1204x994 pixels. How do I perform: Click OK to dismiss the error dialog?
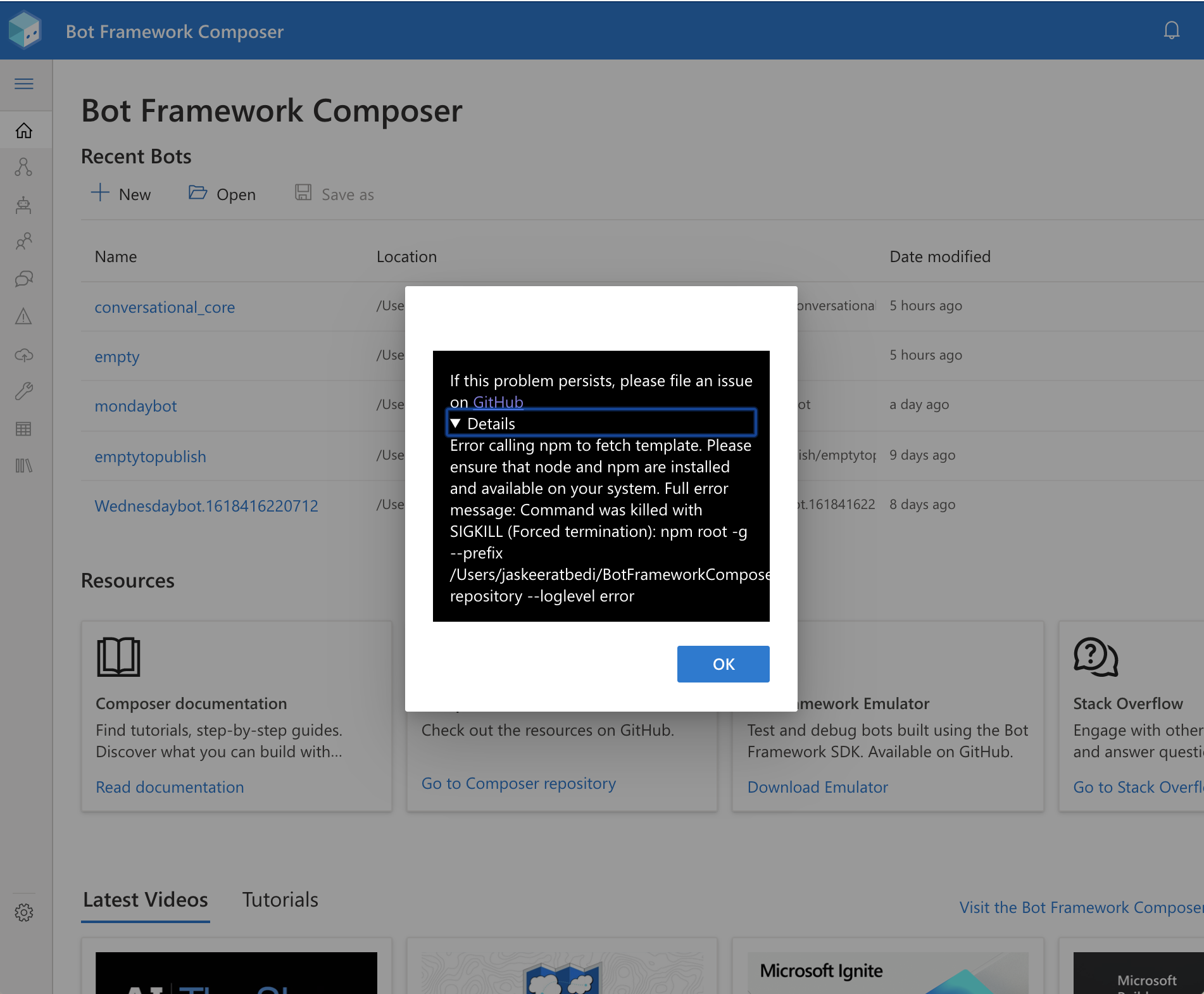pos(723,664)
